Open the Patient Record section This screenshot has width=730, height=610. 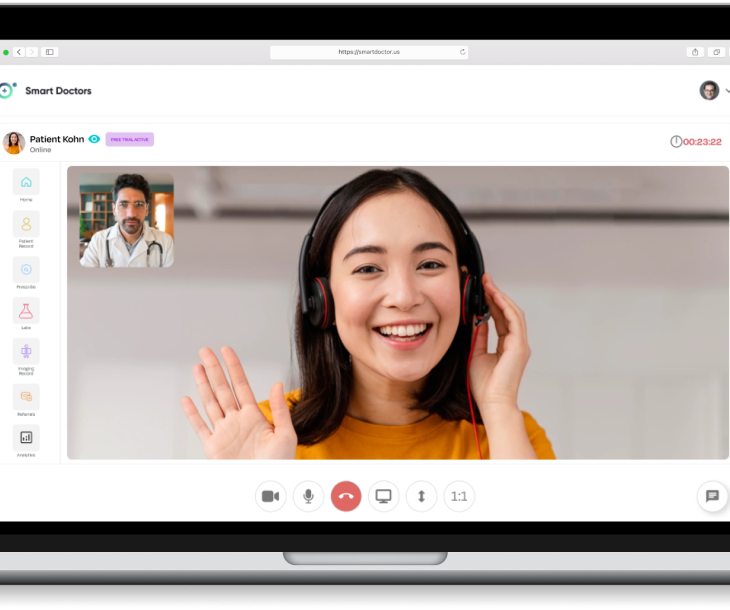[26, 225]
